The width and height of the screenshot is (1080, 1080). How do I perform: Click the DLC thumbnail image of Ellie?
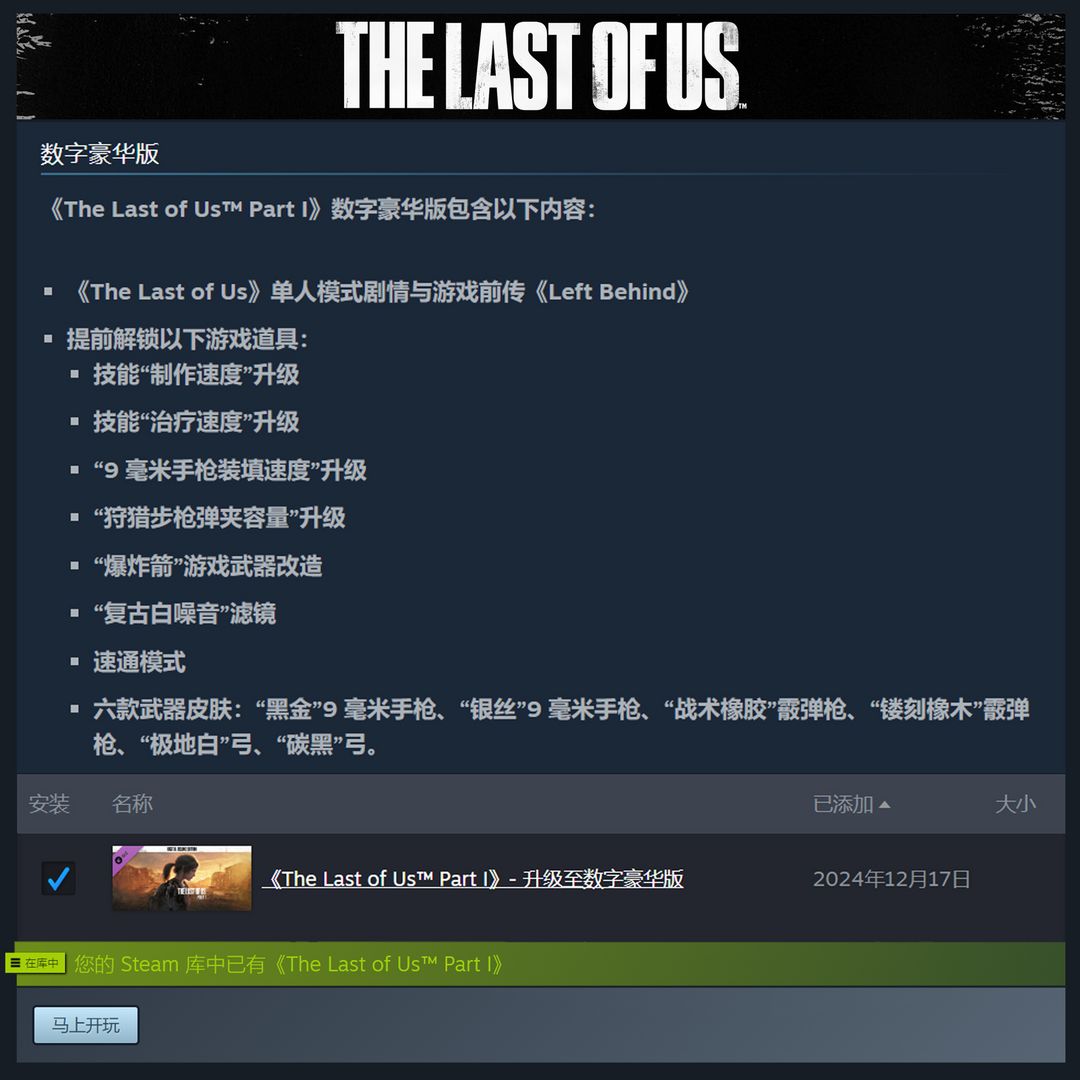point(182,878)
